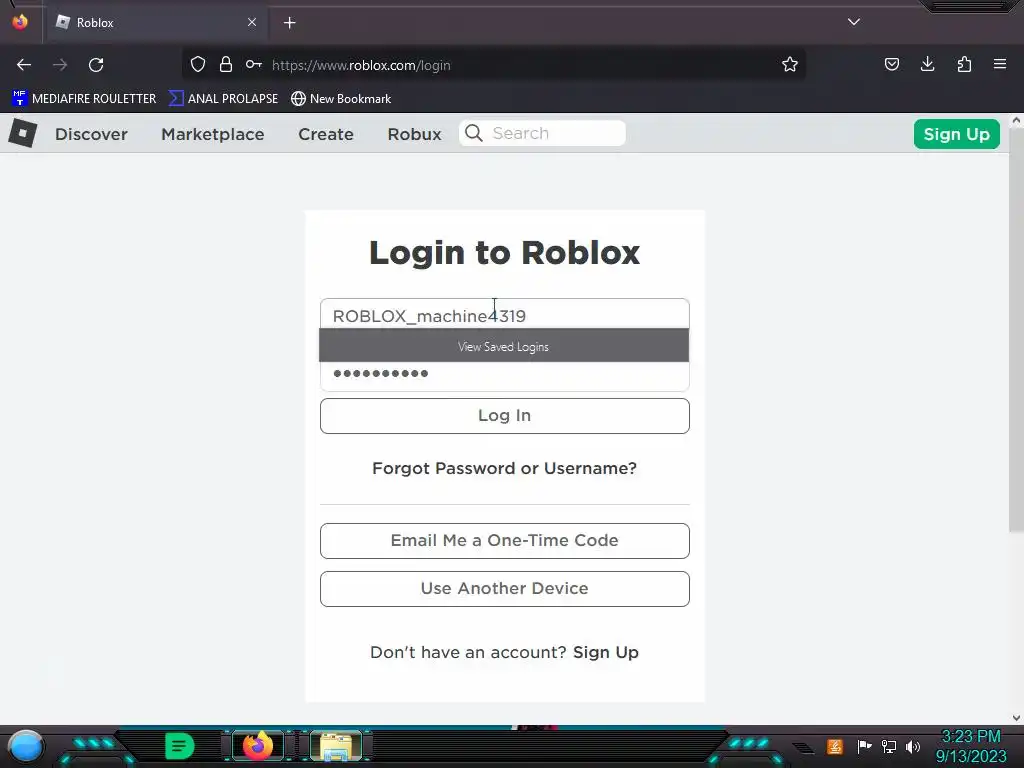
Task: Click the page scrollbar up arrow
Action: tap(1016, 121)
